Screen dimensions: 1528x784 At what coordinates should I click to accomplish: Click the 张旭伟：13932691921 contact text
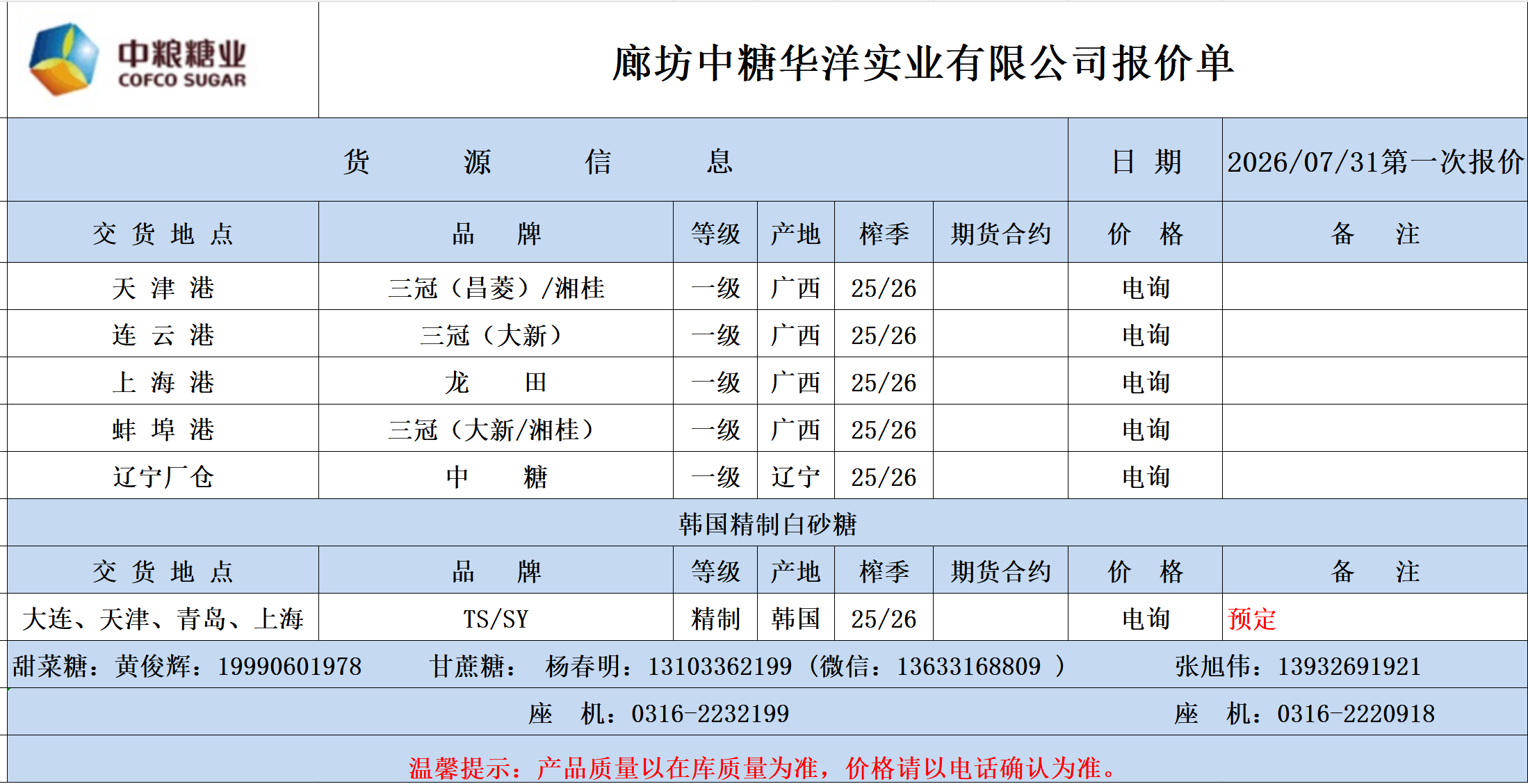(1298, 666)
